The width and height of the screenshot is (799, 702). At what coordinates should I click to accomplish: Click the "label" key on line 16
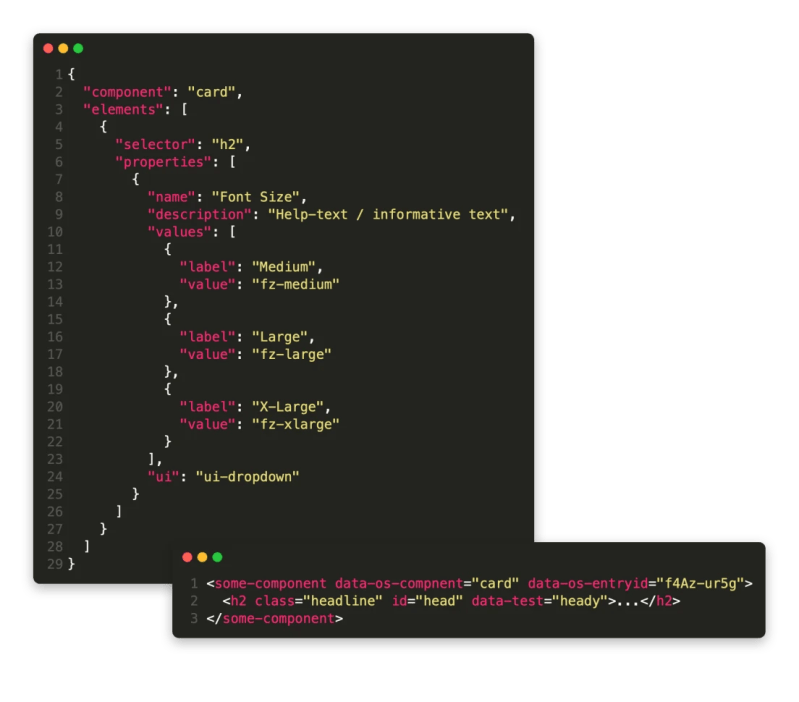pos(207,337)
